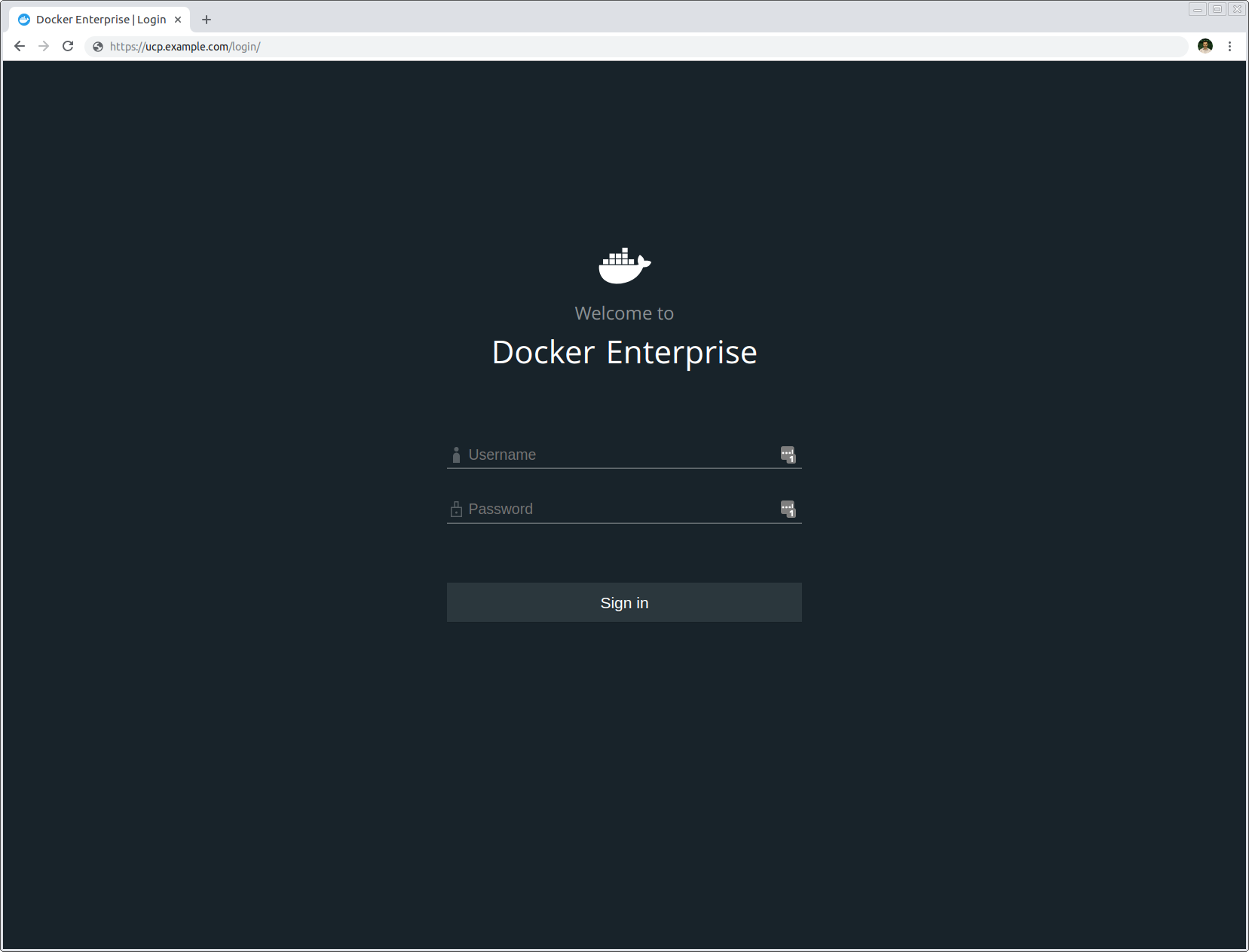Viewport: 1249px width, 952px height.
Task: Open the Chrome three-dot menu
Action: pos(1230,46)
